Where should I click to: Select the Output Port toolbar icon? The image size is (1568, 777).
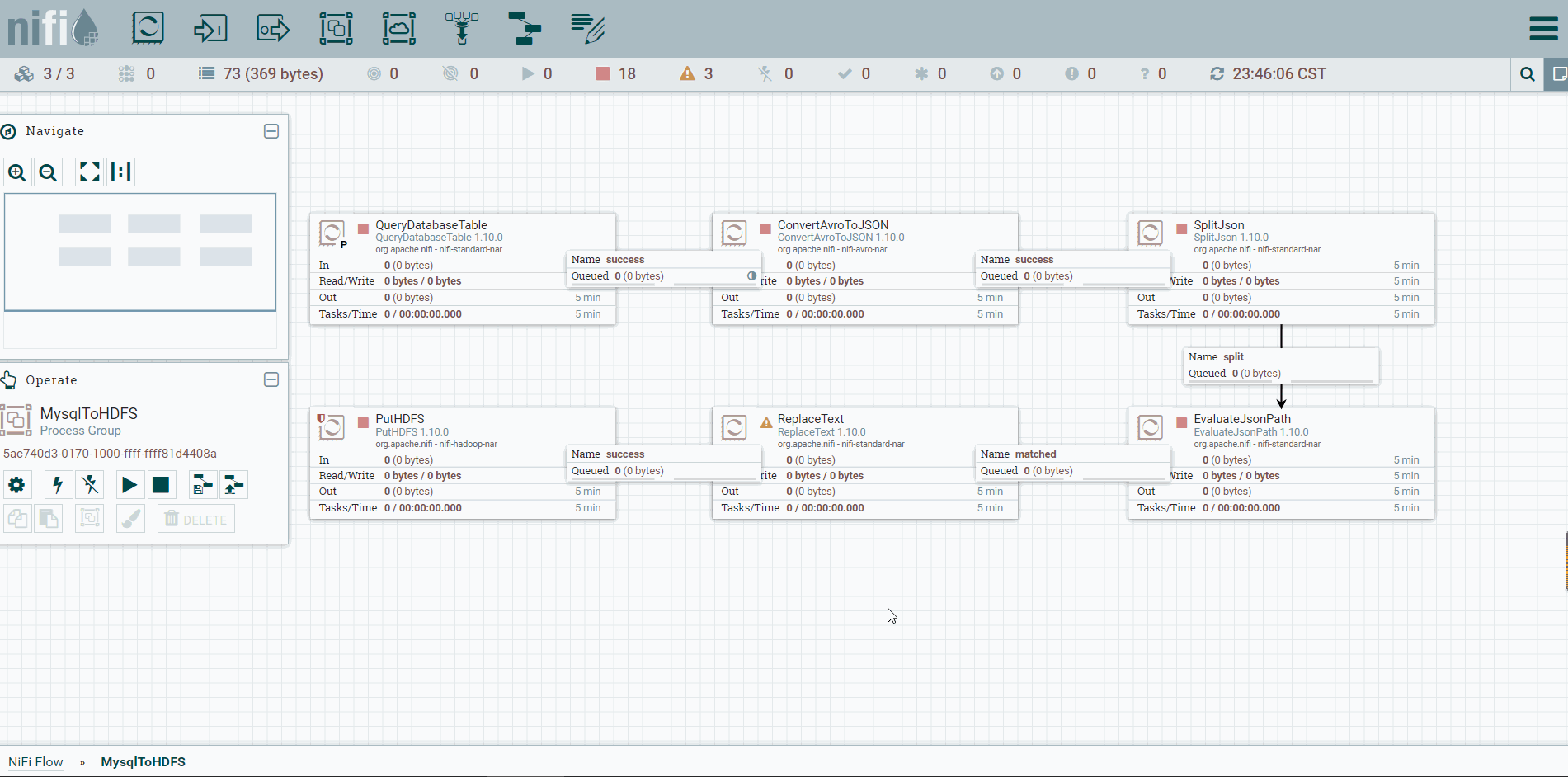click(x=273, y=28)
